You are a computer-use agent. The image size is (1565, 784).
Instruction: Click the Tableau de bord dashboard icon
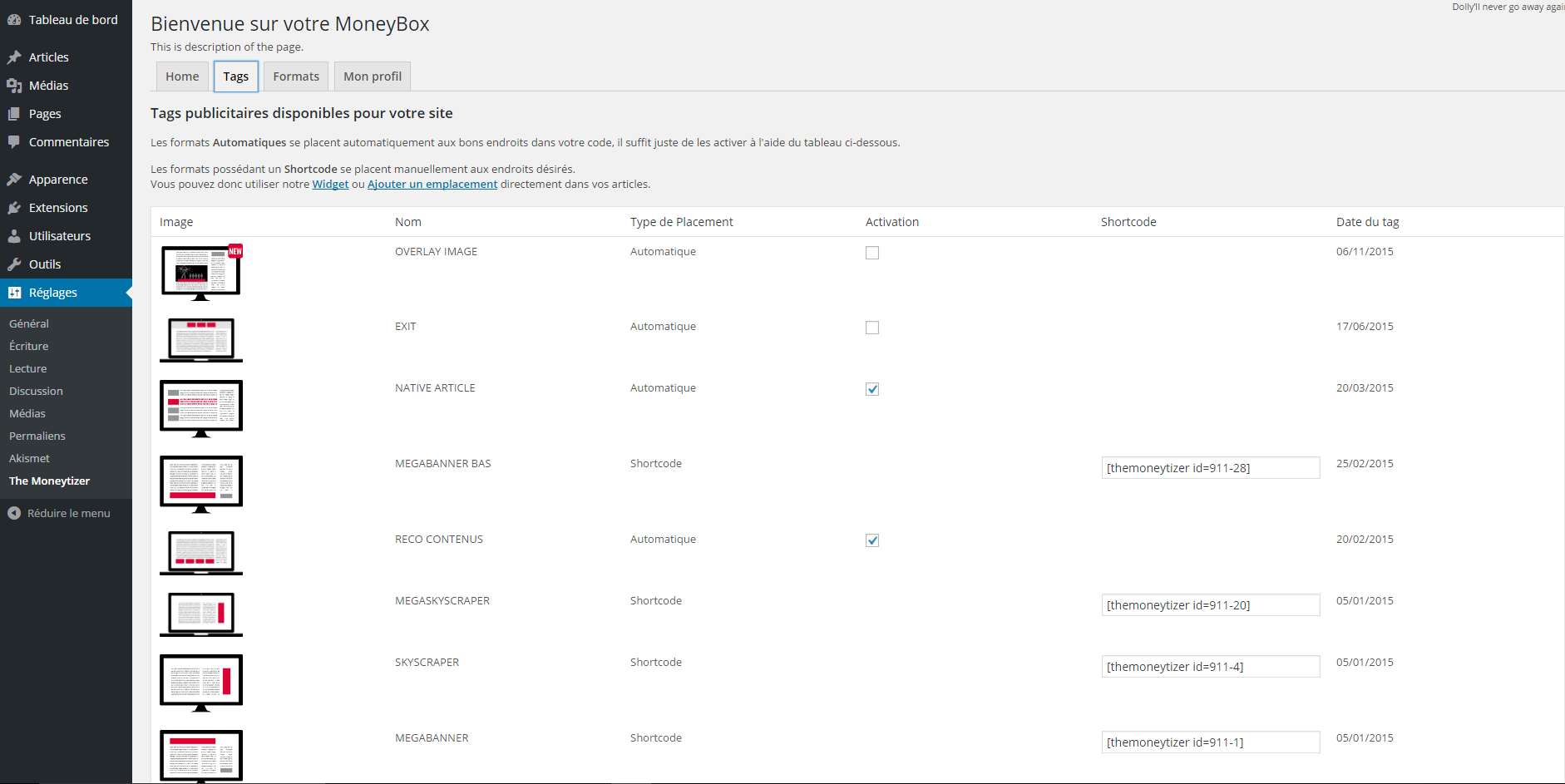14,20
